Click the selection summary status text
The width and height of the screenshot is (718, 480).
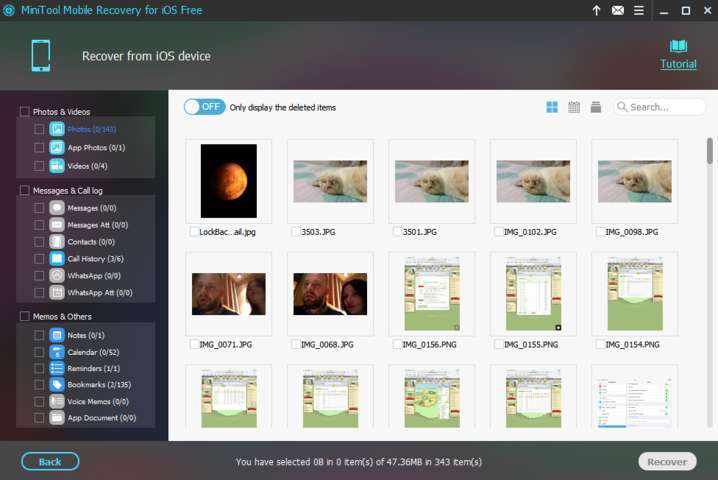pyautogui.click(x=359, y=462)
